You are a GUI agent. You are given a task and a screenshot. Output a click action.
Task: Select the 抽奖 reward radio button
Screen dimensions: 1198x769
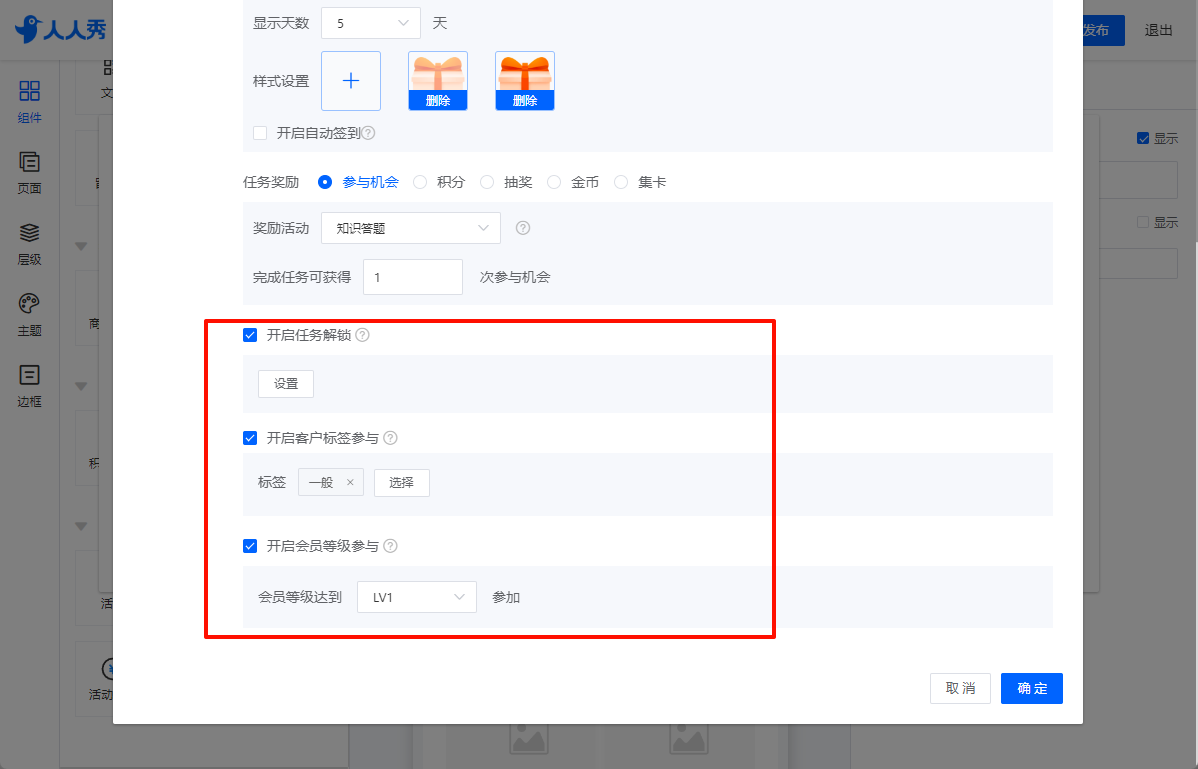point(487,182)
